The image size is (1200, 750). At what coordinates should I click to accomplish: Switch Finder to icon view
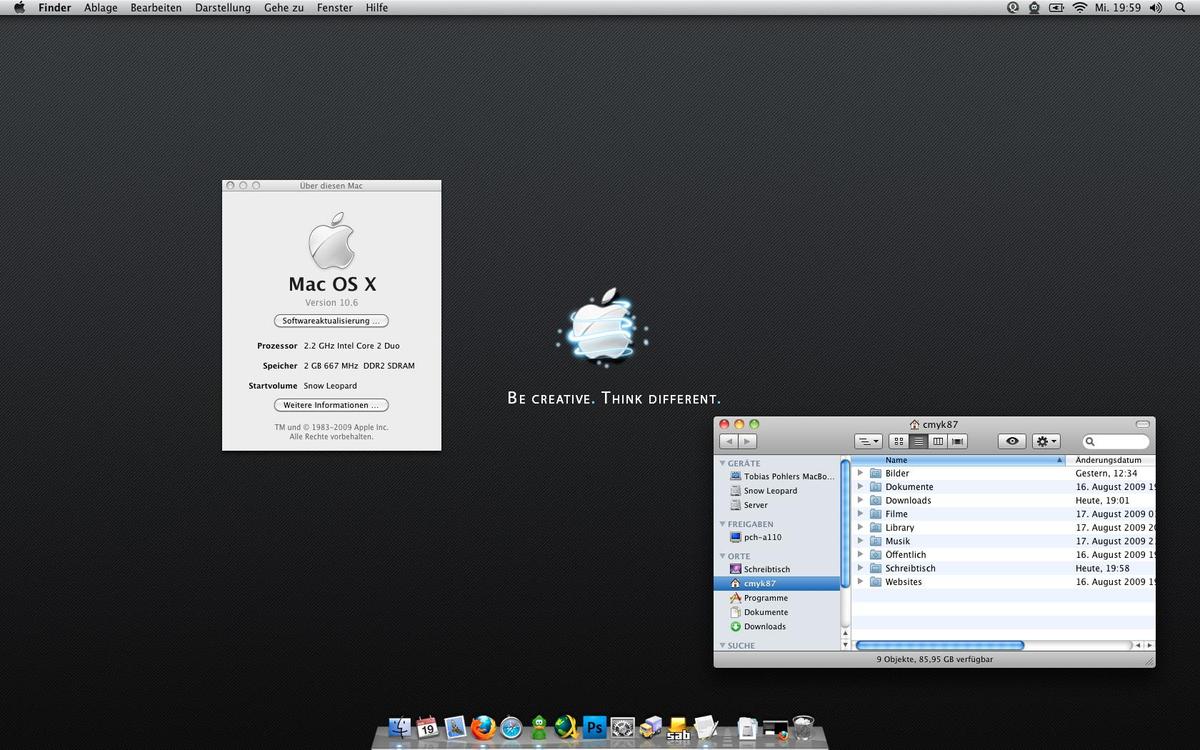tap(898, 441)
